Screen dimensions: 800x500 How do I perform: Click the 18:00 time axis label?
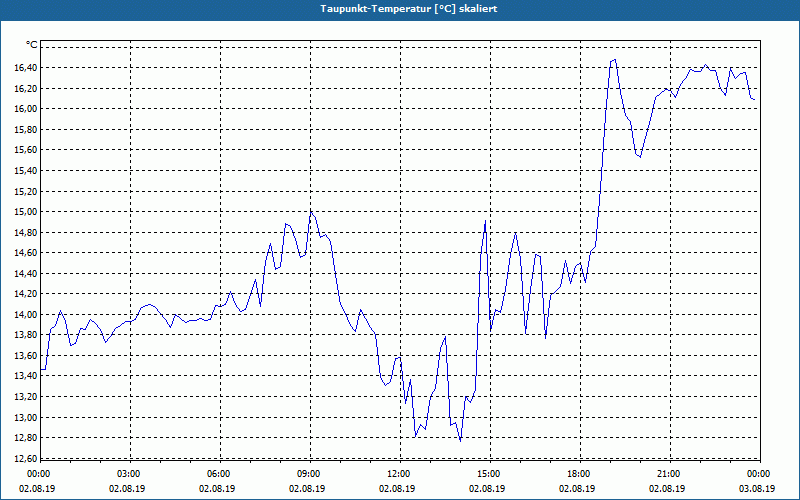point(580,474)
